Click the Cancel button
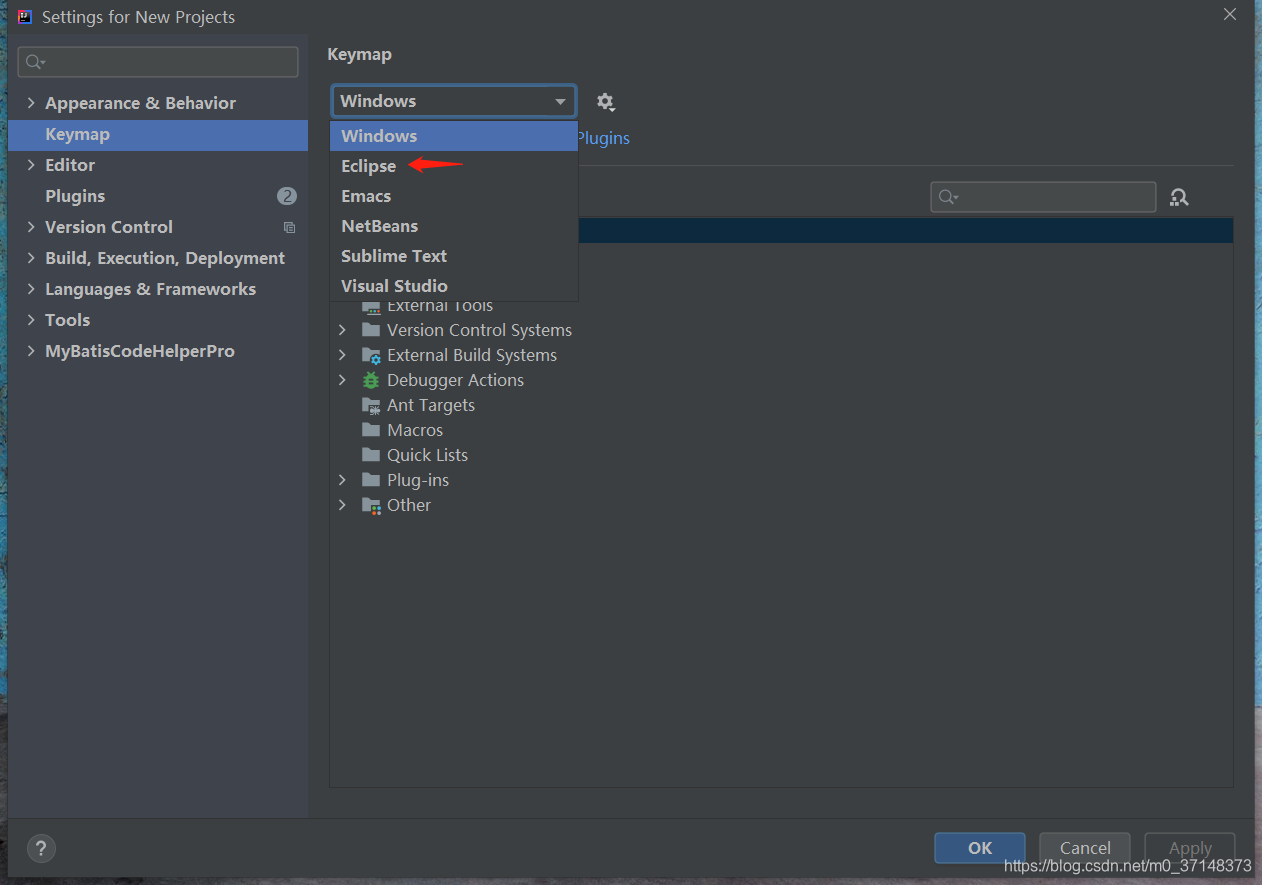Screen dimensions: 1262x885 [1085, 848]
